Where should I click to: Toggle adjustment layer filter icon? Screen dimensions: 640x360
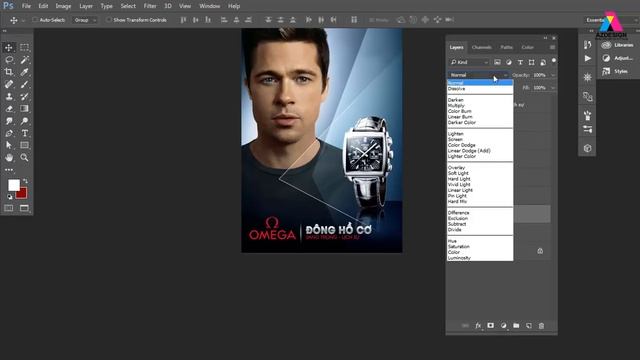coord(509,62)
